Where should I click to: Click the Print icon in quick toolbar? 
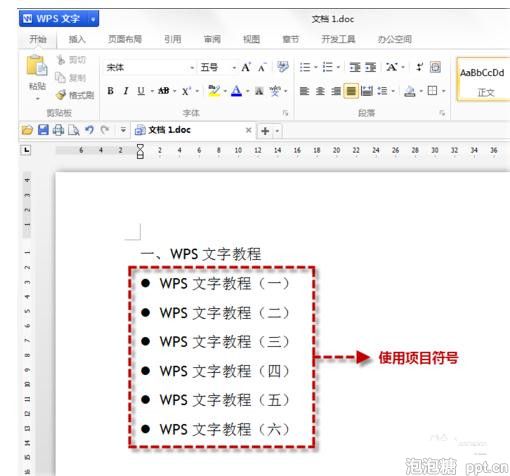tap(58, 130)
